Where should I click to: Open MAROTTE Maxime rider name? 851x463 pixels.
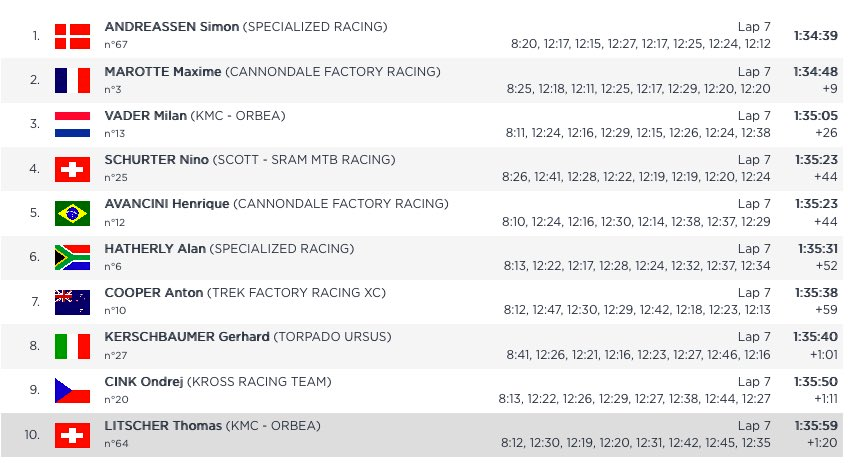tap(163, 72)
